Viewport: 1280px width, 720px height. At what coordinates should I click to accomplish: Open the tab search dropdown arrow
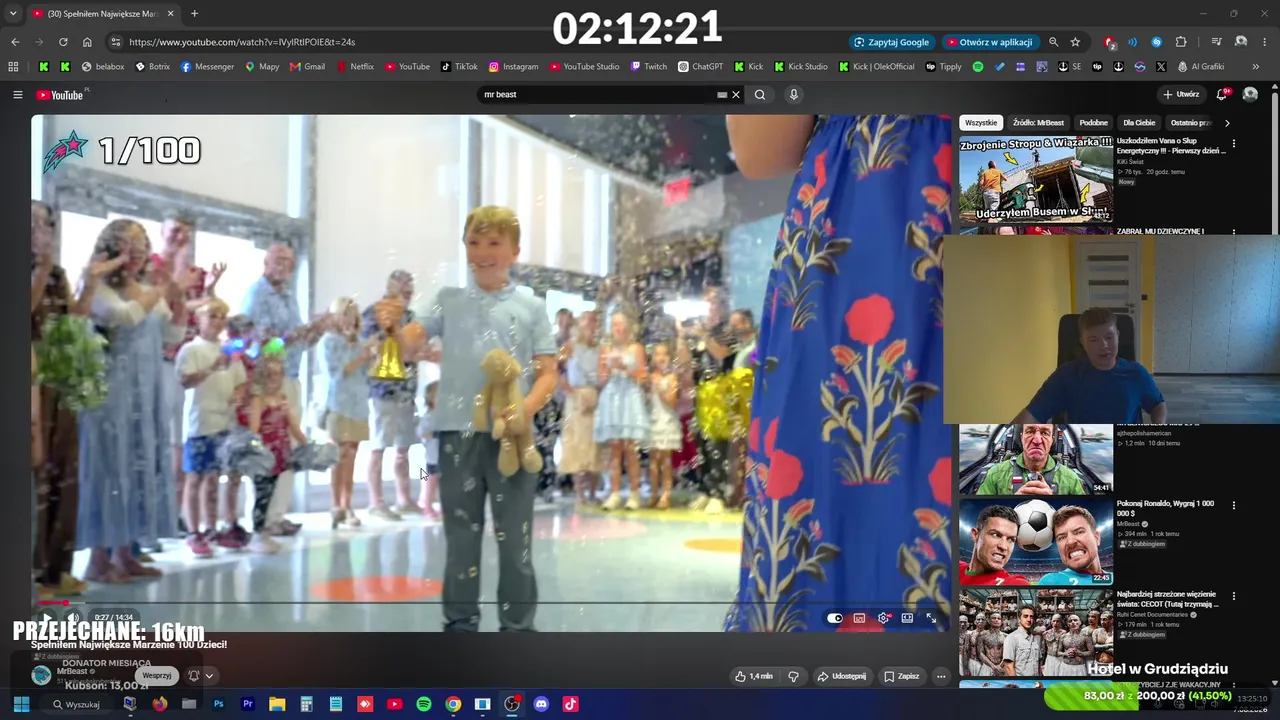13,14
